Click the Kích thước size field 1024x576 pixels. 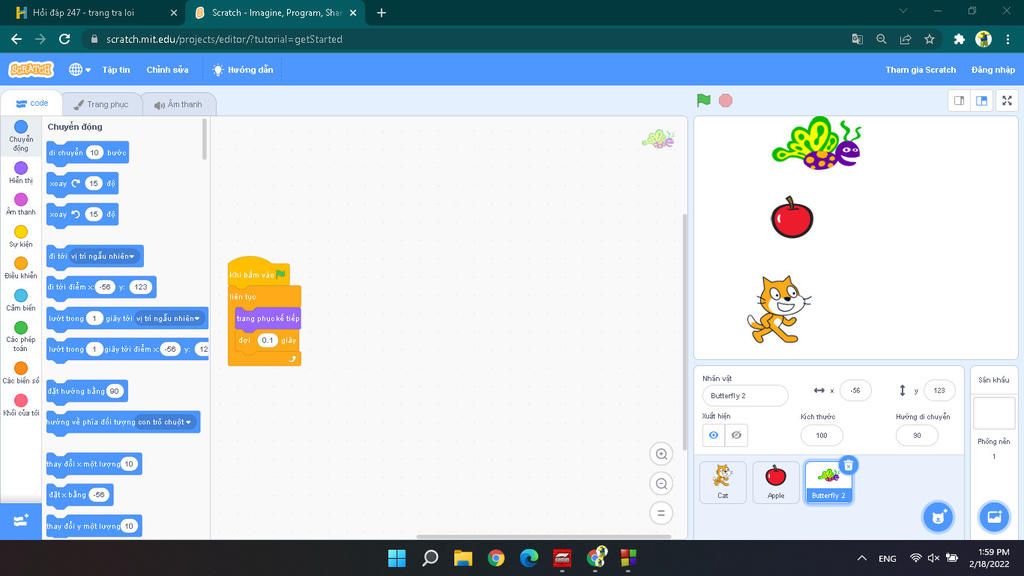point(822,435)
